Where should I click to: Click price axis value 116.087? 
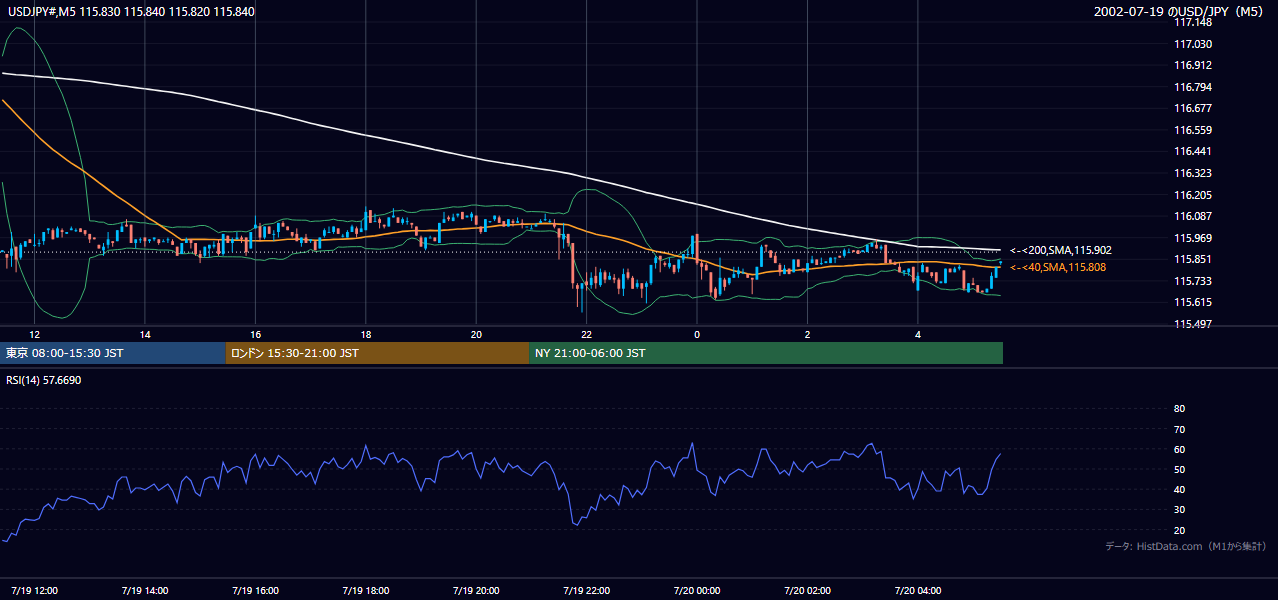(1192, 216)
